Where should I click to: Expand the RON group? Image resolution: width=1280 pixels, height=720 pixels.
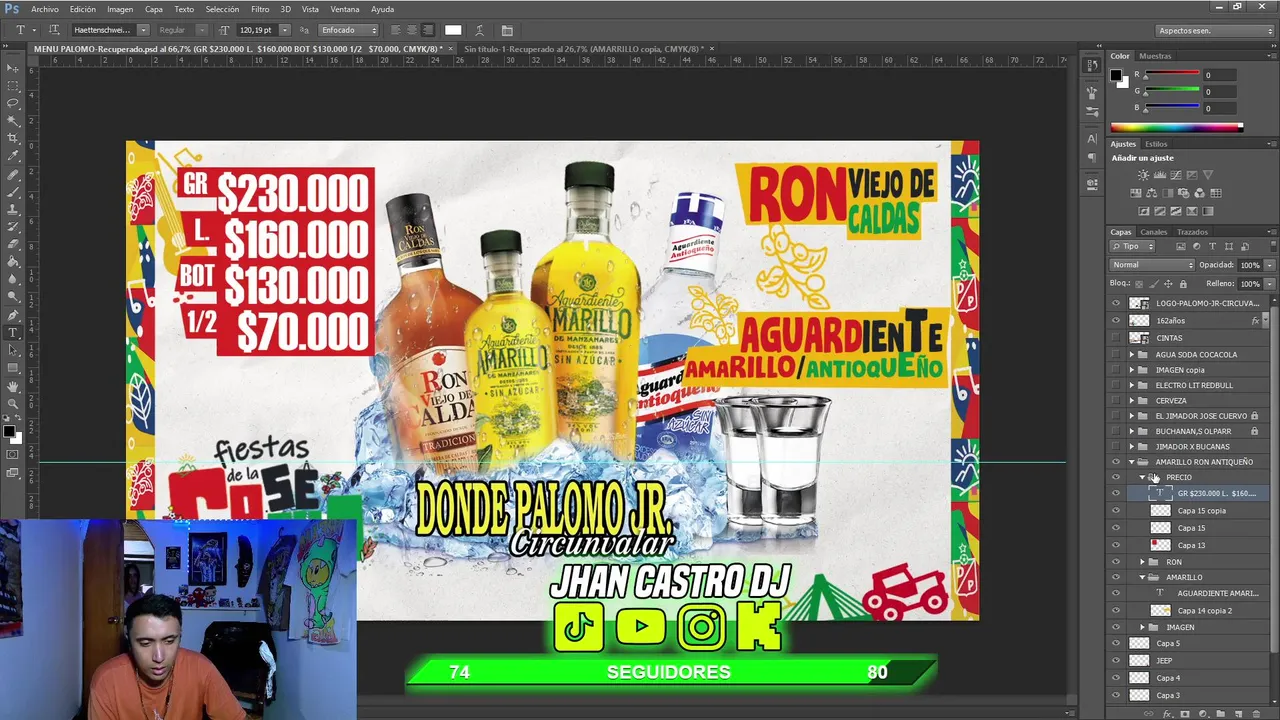[1143, 562]
